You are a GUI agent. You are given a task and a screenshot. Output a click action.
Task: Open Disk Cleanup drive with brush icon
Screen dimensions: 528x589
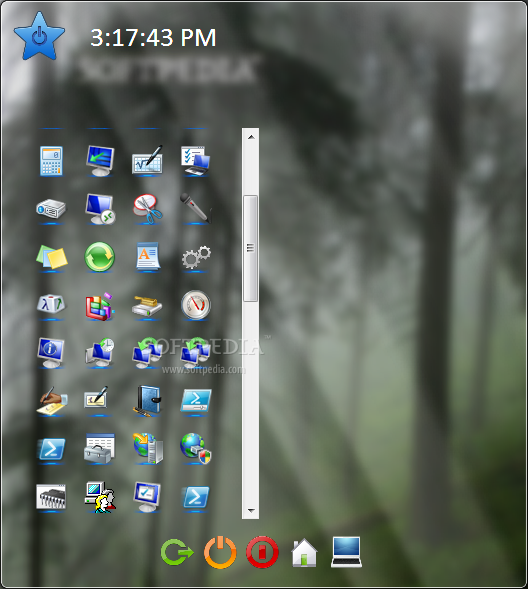147,306
